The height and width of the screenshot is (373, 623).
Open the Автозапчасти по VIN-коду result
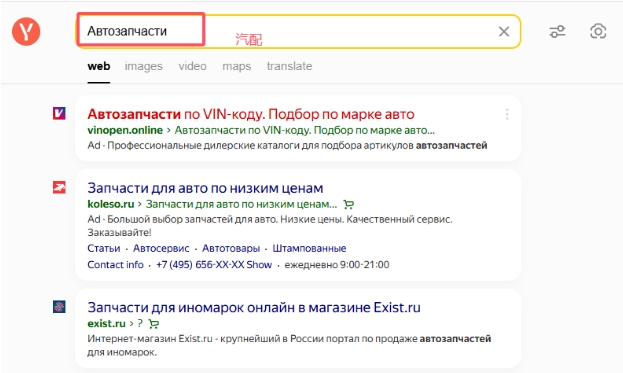[251, 114]
